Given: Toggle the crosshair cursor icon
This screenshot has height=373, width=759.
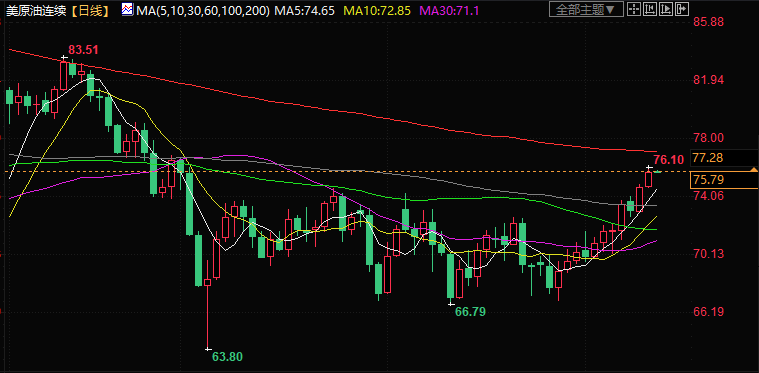Looking at the screenshot, I should click(634, 9).
